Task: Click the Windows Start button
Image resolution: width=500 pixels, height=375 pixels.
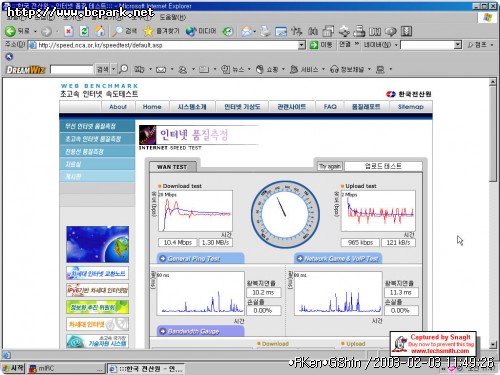Action: [13, 368]
